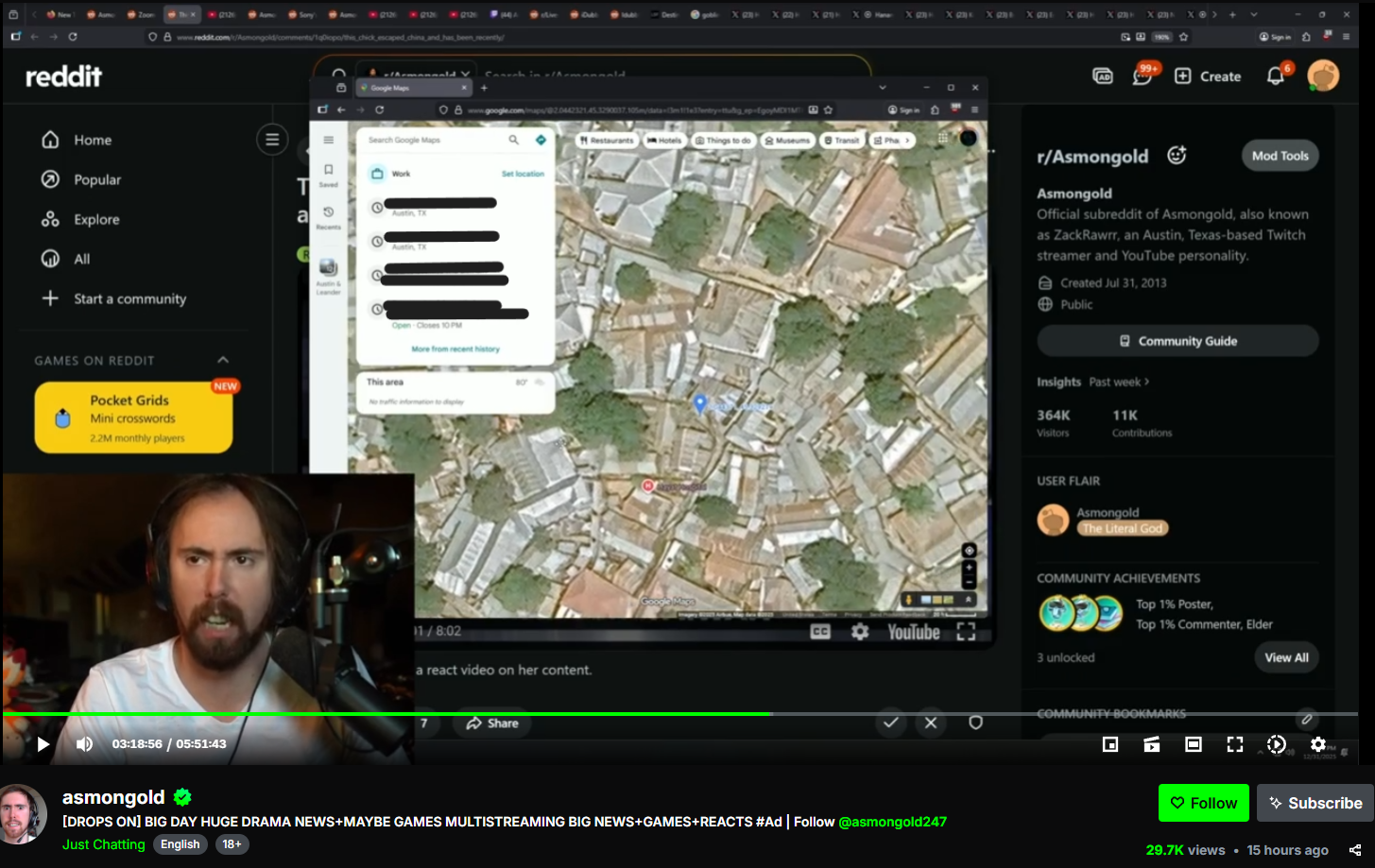Click the shield moderation icon

[x=976, y=723]
